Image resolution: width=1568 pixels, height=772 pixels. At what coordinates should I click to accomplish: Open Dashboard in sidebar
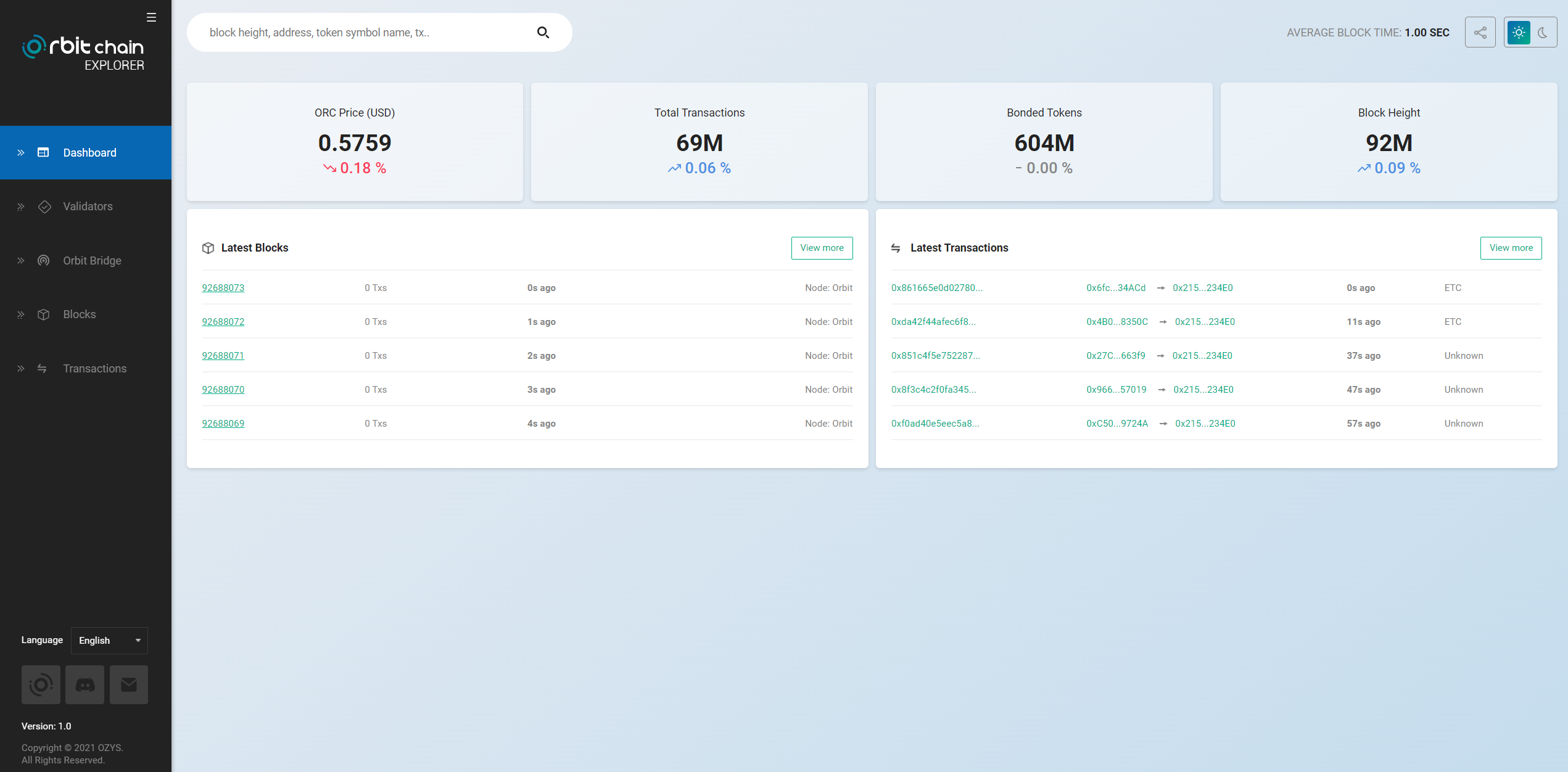click(86, 152)
